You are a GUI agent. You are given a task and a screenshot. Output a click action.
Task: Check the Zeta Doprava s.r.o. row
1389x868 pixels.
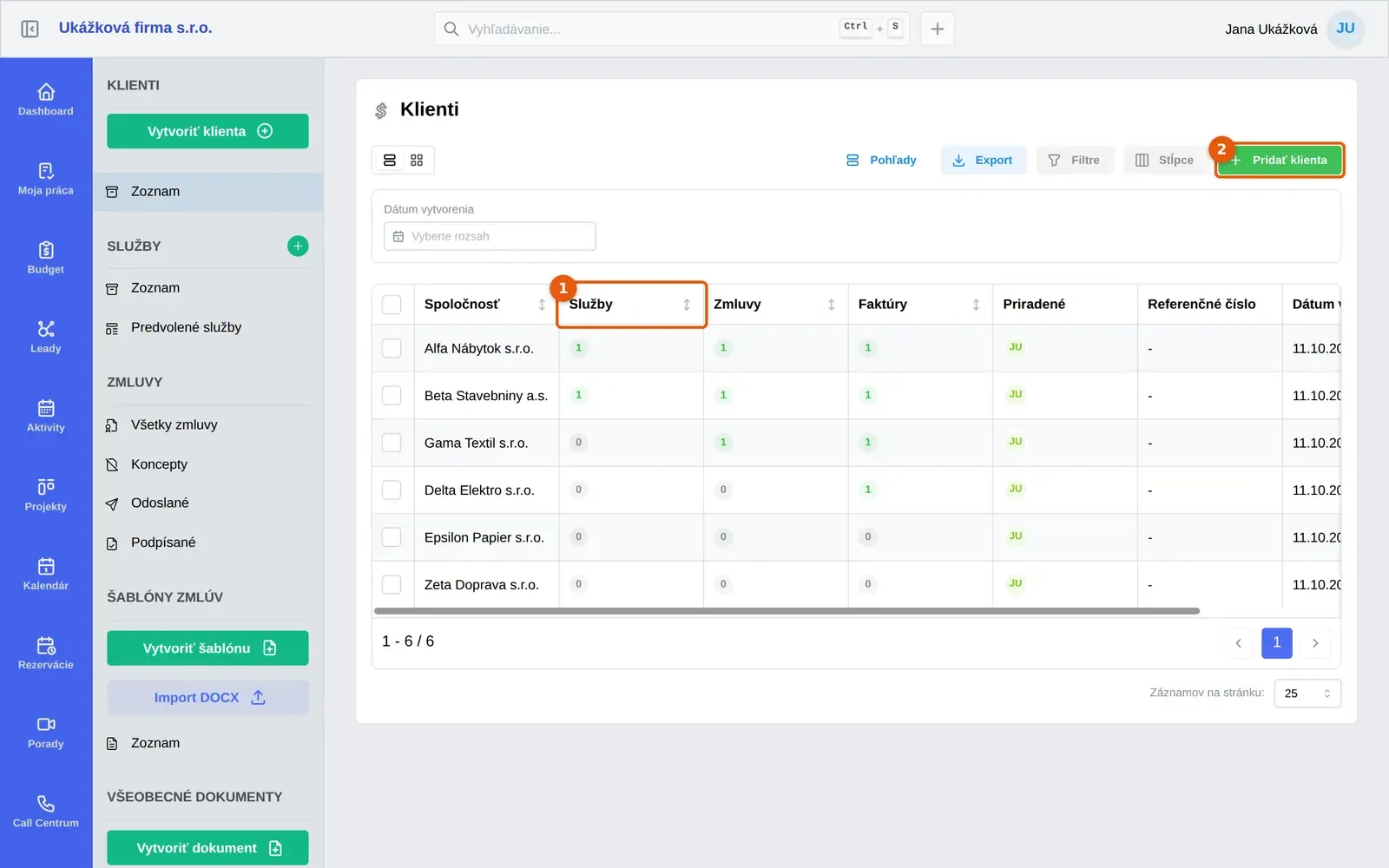[x=392, y=584]
